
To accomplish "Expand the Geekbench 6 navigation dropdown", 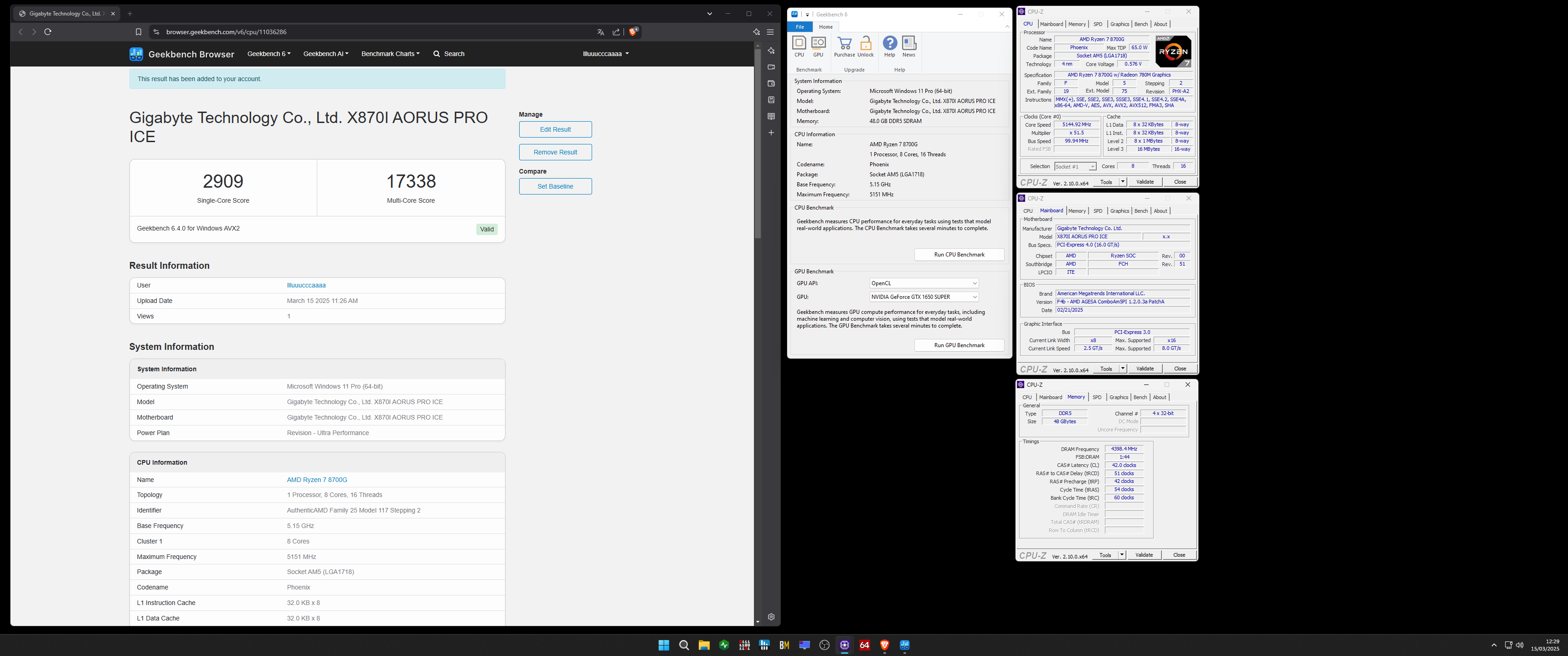I will [x=269, y=54].
